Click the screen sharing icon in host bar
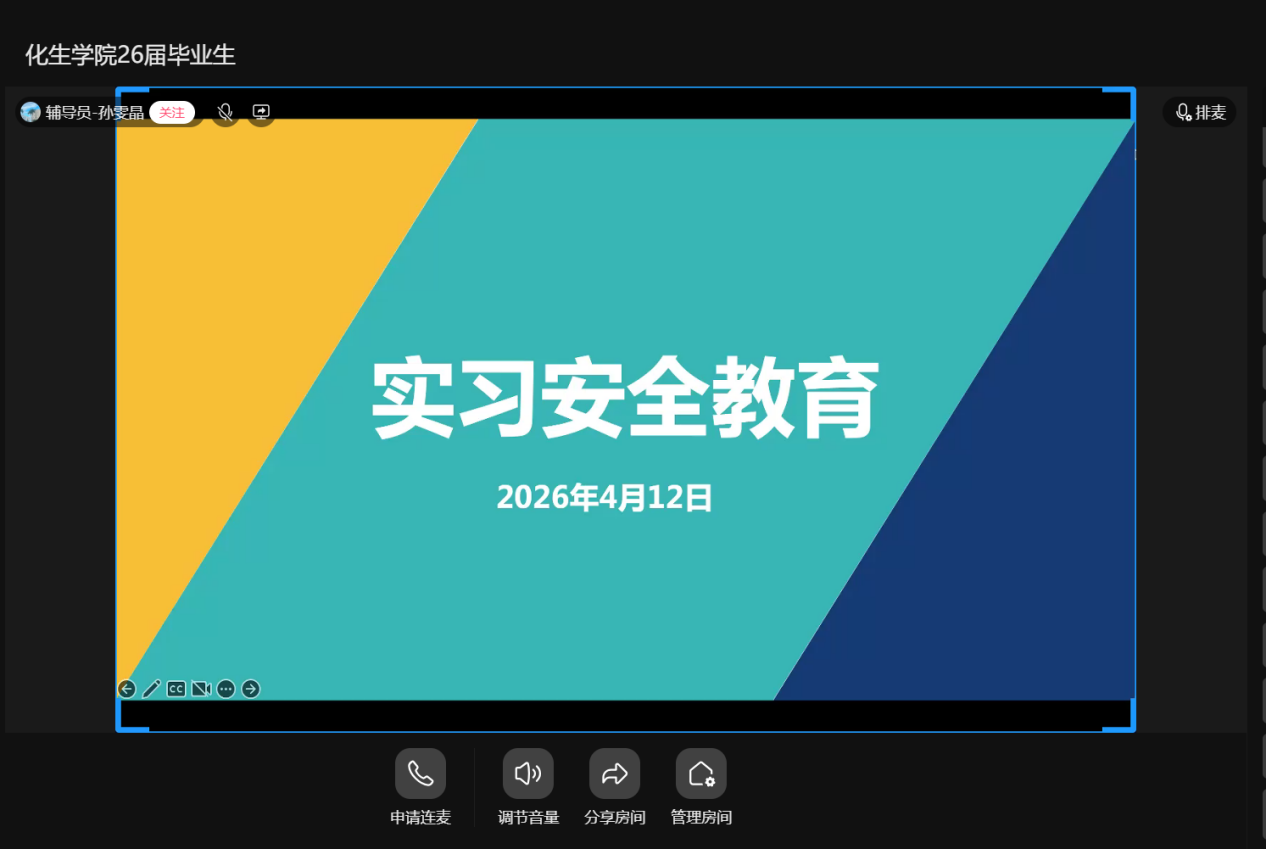Image resolution: width=1266 pixels, height=849 pixels. [261, 112]
